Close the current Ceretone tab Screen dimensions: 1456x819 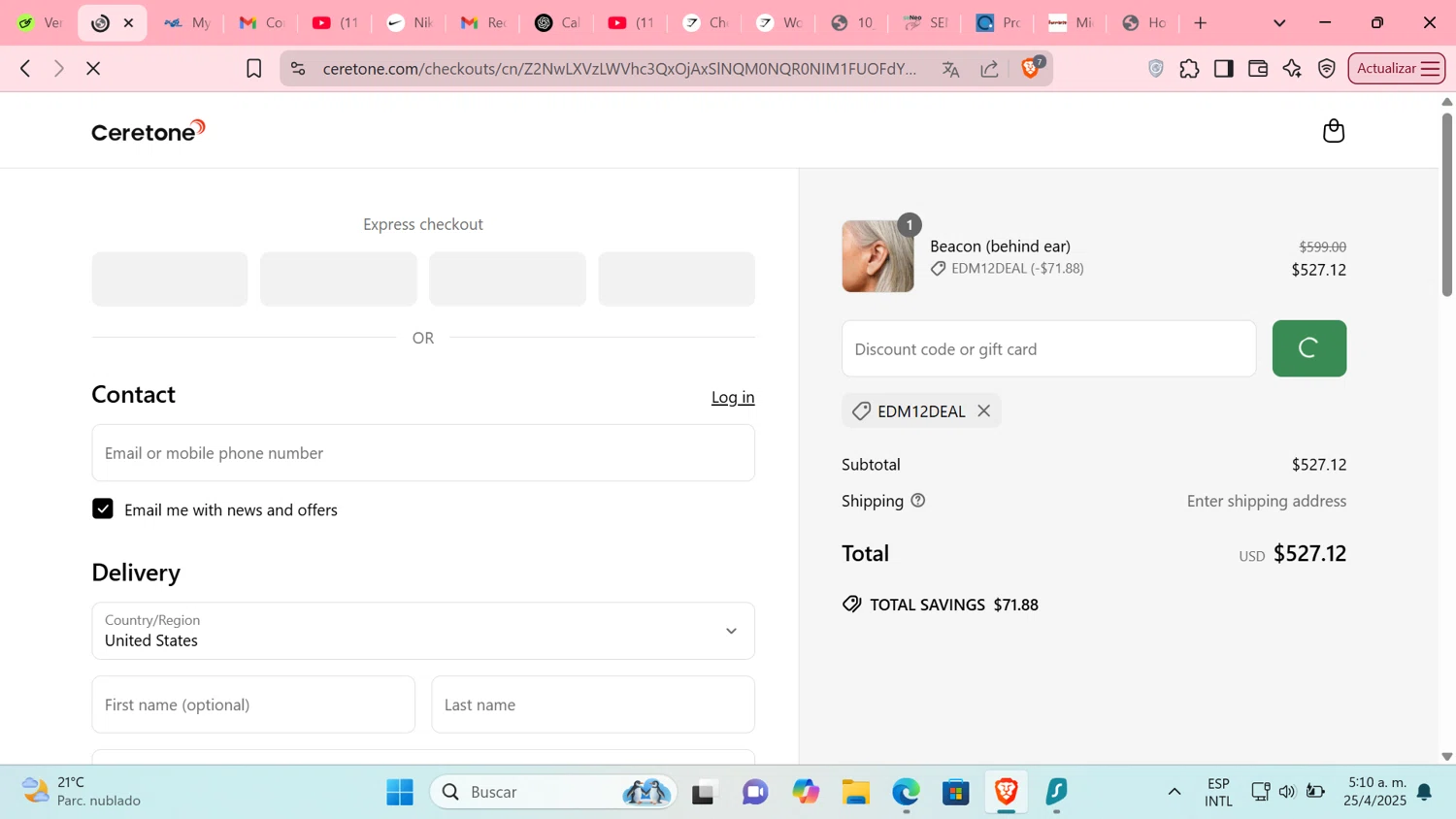tap(128, 22)
